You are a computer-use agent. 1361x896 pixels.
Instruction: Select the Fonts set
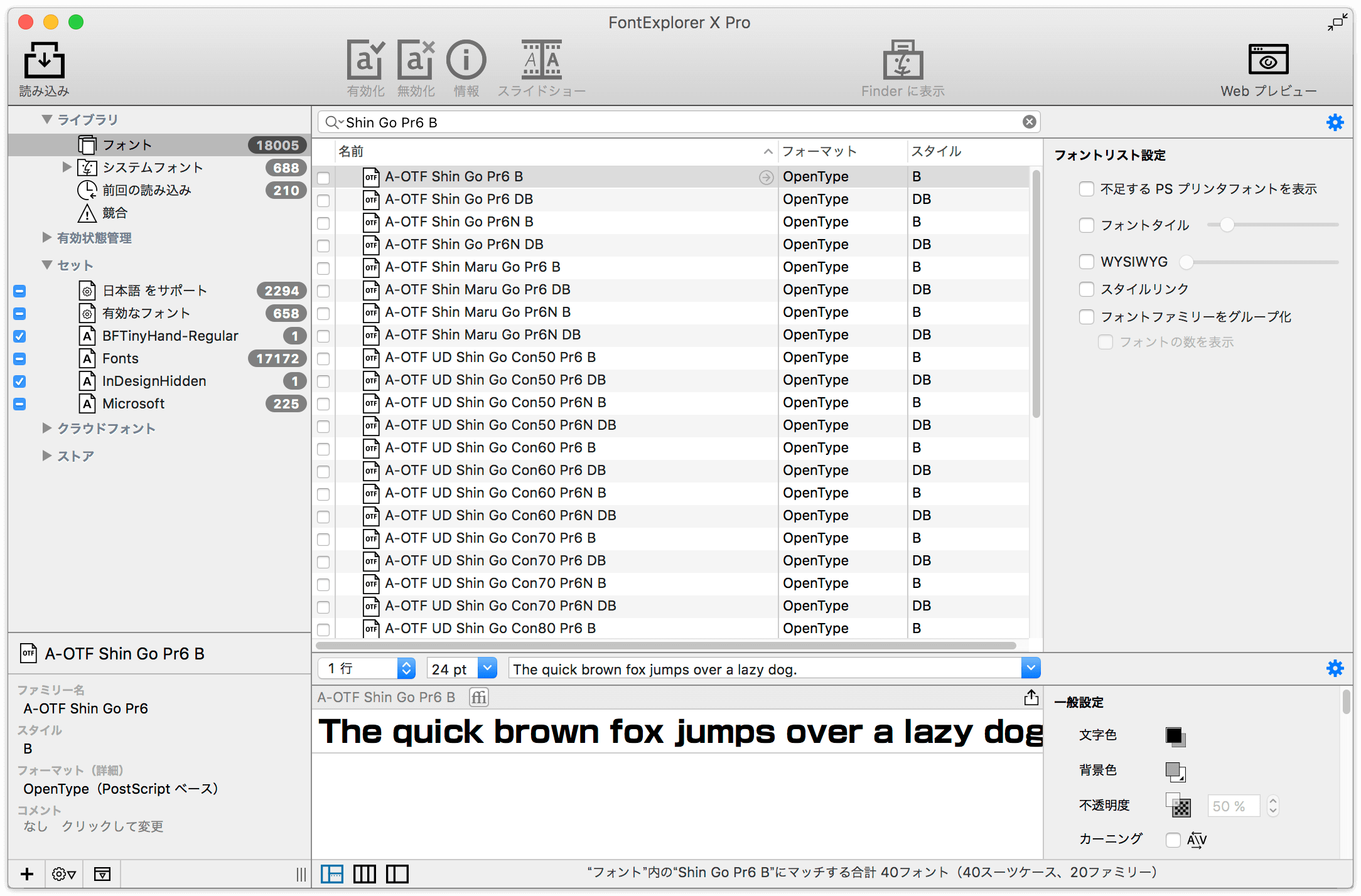(x=159, y=358)
